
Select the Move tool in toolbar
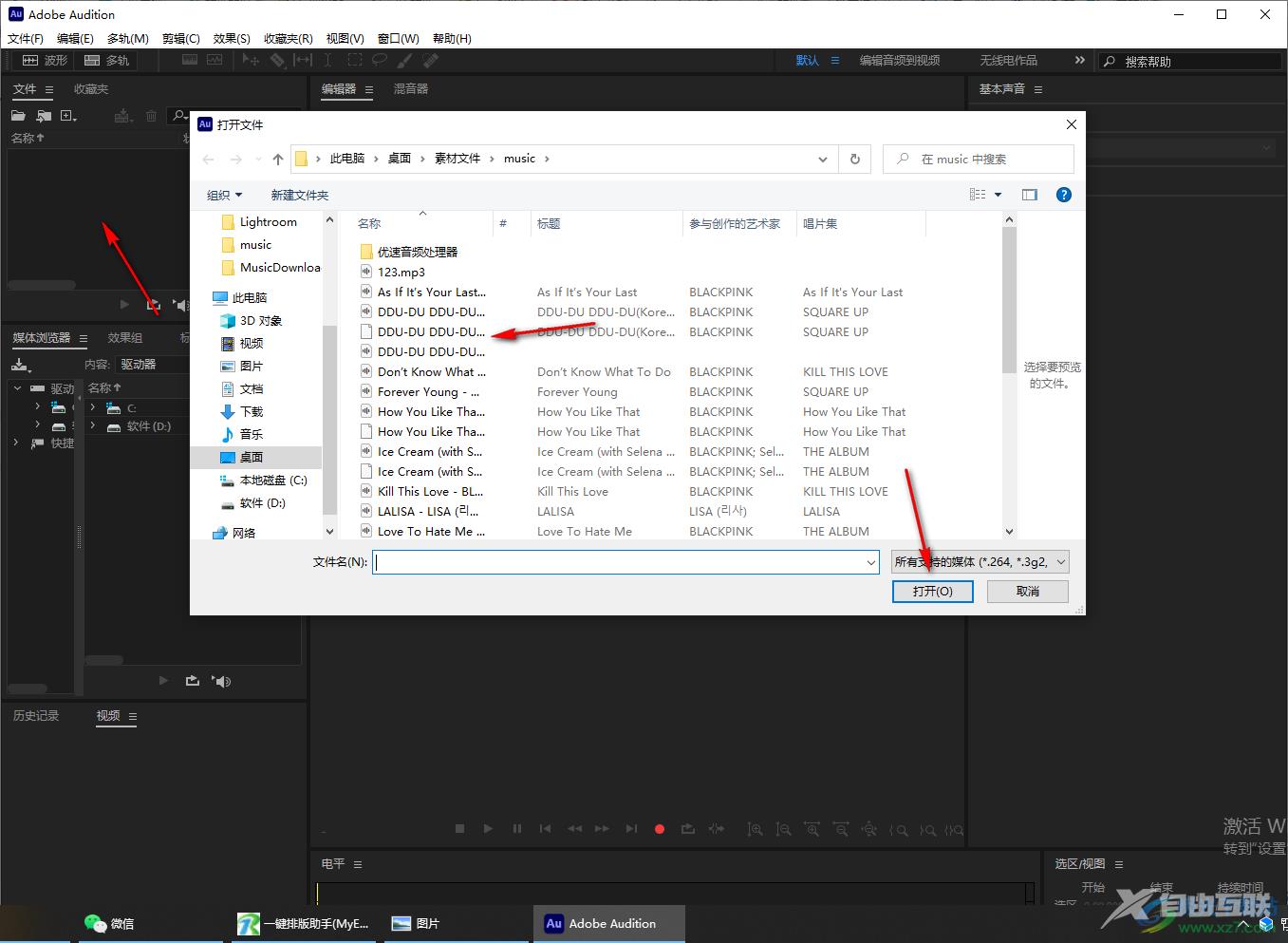pos(251,60)
